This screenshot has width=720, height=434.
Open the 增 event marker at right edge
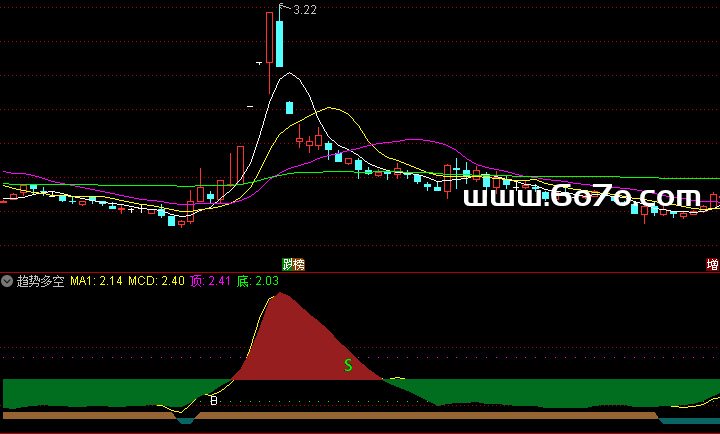coord(712,265)
